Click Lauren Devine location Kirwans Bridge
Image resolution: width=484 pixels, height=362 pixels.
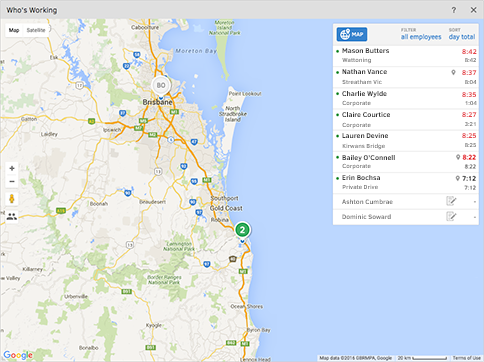coord(363,146)
